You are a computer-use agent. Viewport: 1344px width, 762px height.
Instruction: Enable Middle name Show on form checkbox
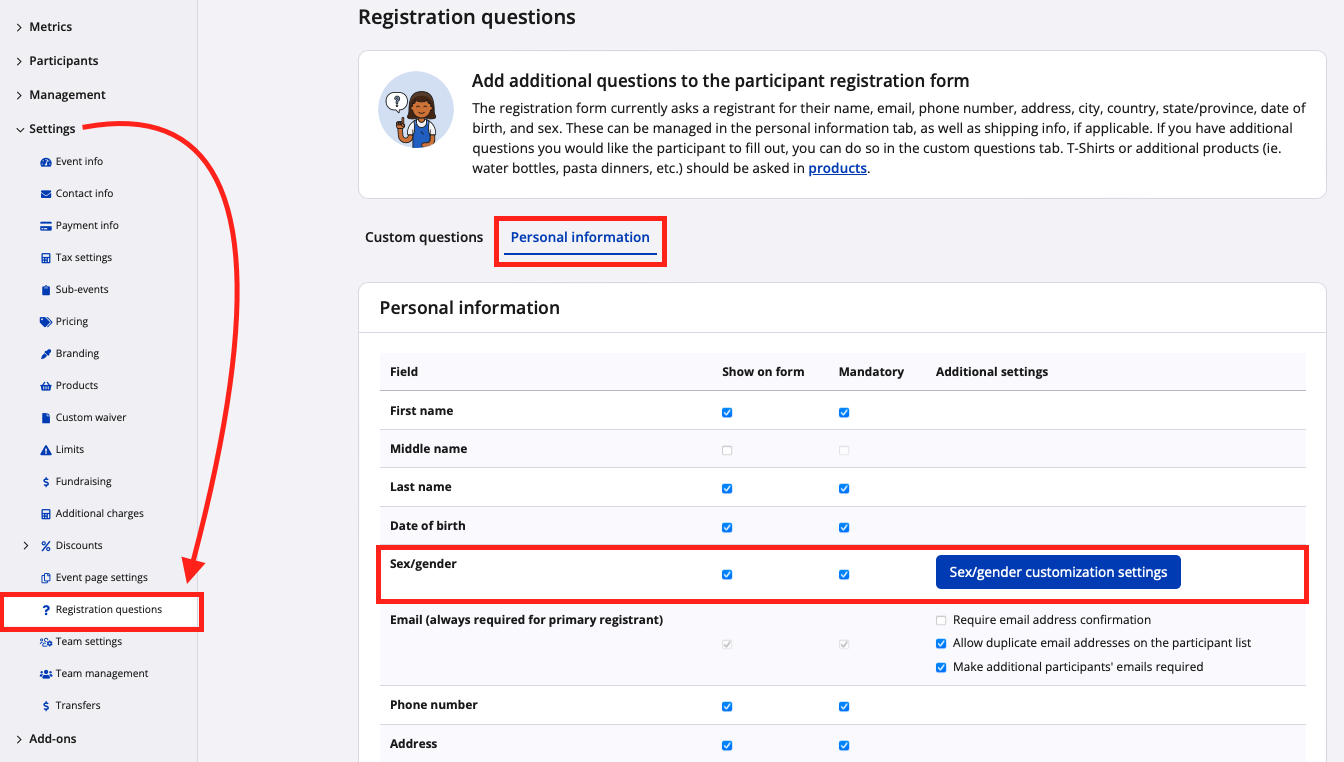(x=727, y=451)
